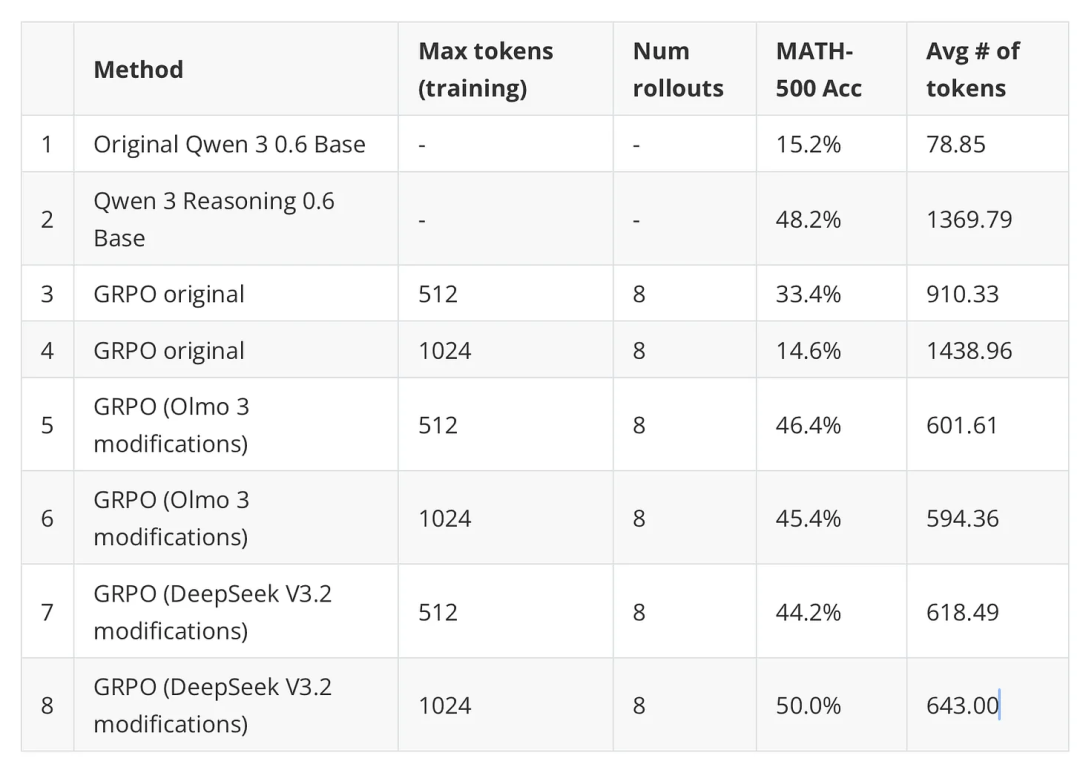Select GRPO (Olmo 3 modifications) in row 5

click(171, 425)
